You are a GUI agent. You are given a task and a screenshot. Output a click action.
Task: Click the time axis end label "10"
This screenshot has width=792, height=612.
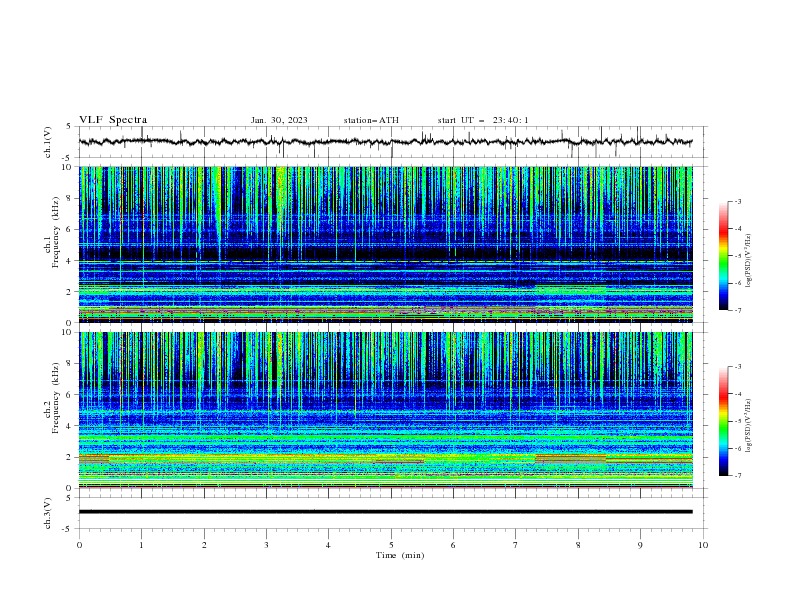click(703, 545)
